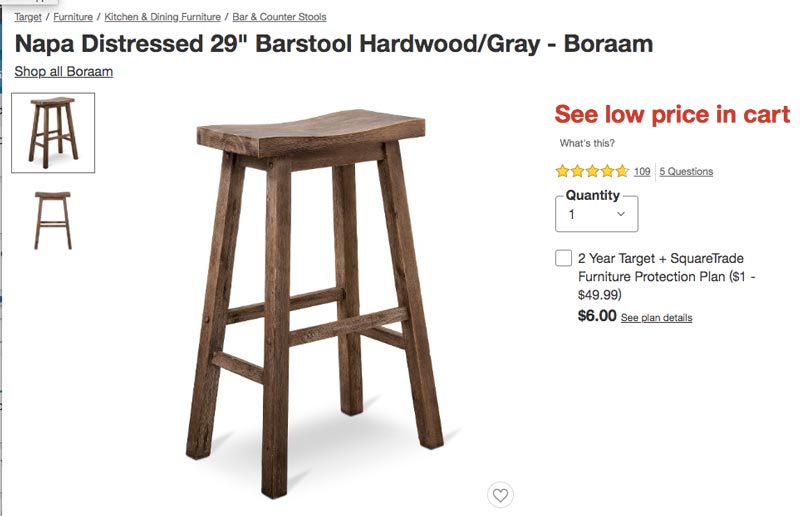This screenshot has width=800, height=516.
Task: Navigate to Kitchen & Dining Furniture breadcrumb
Action: pyautogui.click(x=163, y=17)
